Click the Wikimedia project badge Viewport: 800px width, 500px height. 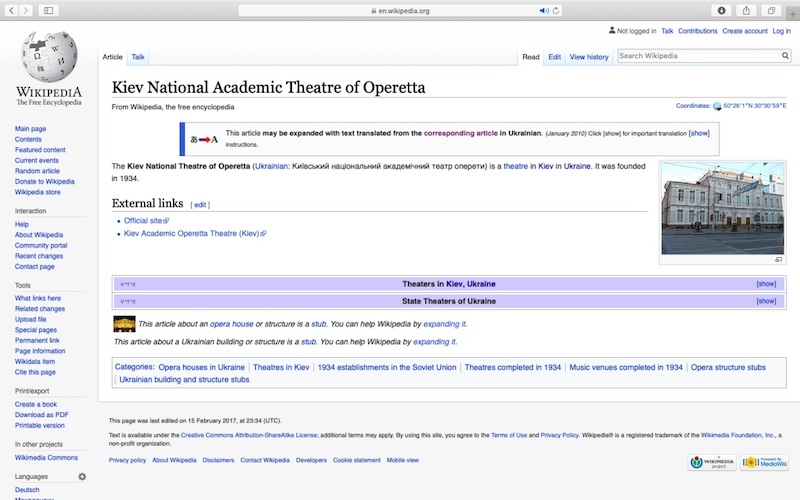[x=712, y=462]
